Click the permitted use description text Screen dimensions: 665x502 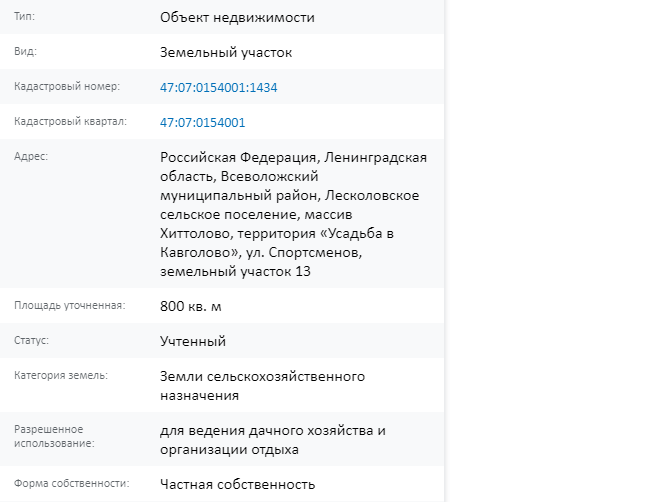click(x=273, y=440)
